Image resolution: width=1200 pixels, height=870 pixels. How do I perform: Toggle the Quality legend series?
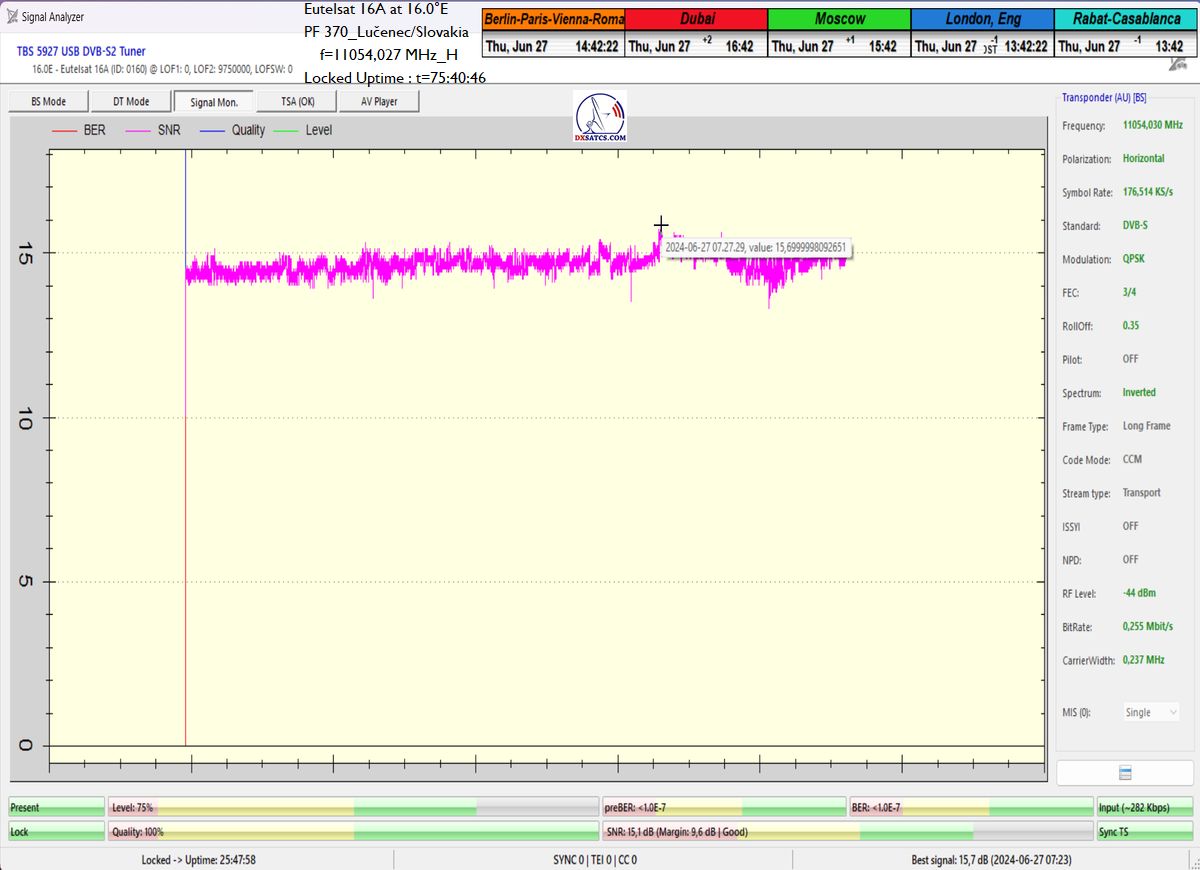(233, 130)
